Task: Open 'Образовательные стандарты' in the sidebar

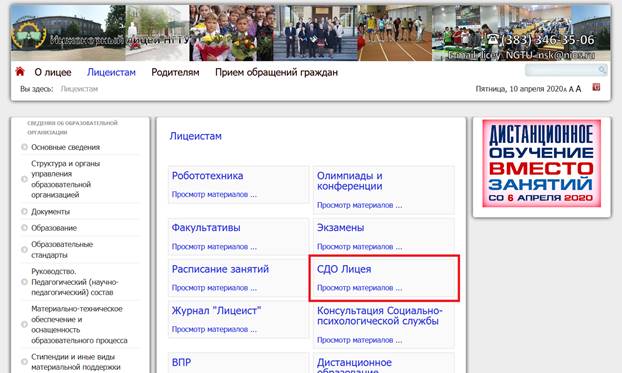Action: 62,250
